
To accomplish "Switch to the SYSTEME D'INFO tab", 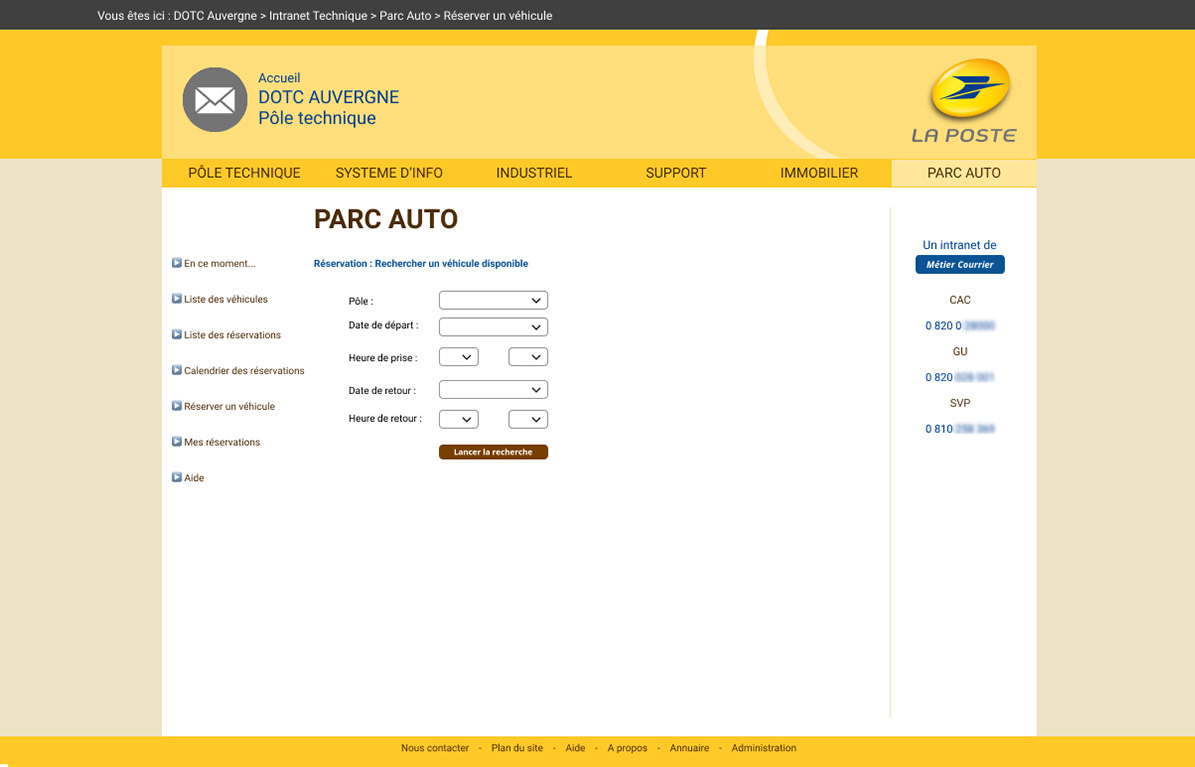I will click(x=389, y=173).
